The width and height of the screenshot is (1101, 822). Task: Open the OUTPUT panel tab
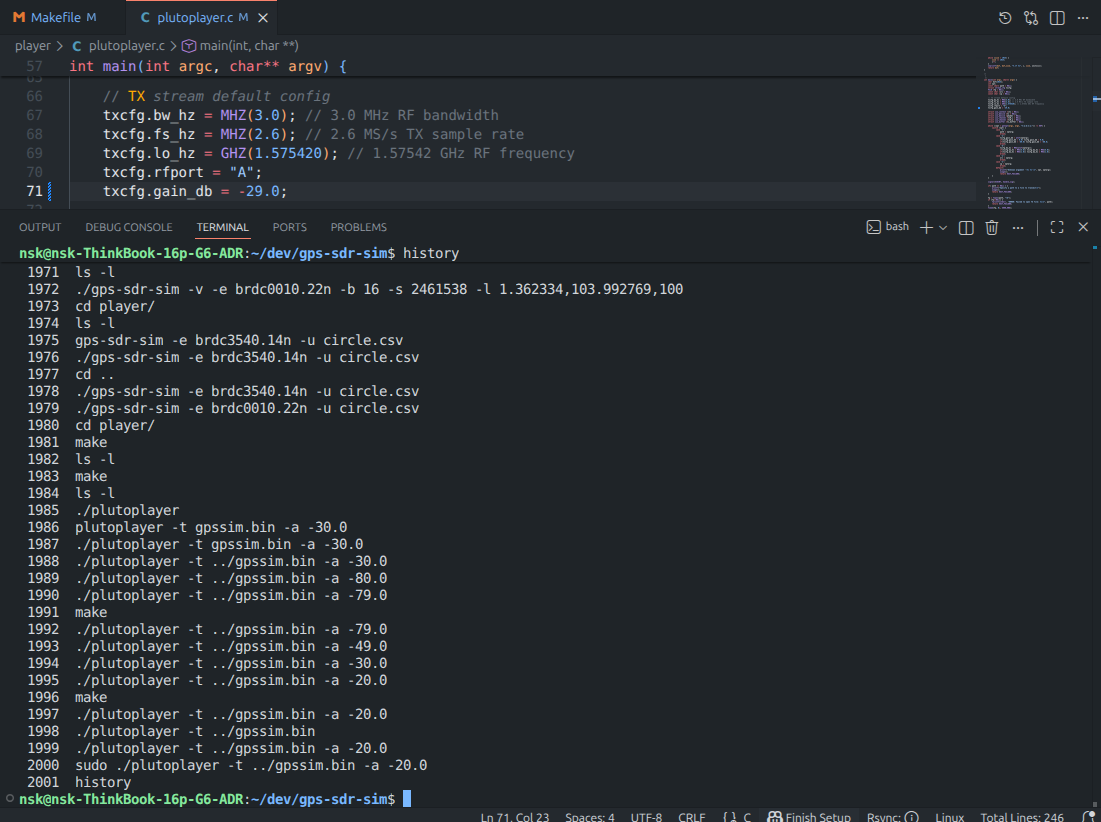40,227
